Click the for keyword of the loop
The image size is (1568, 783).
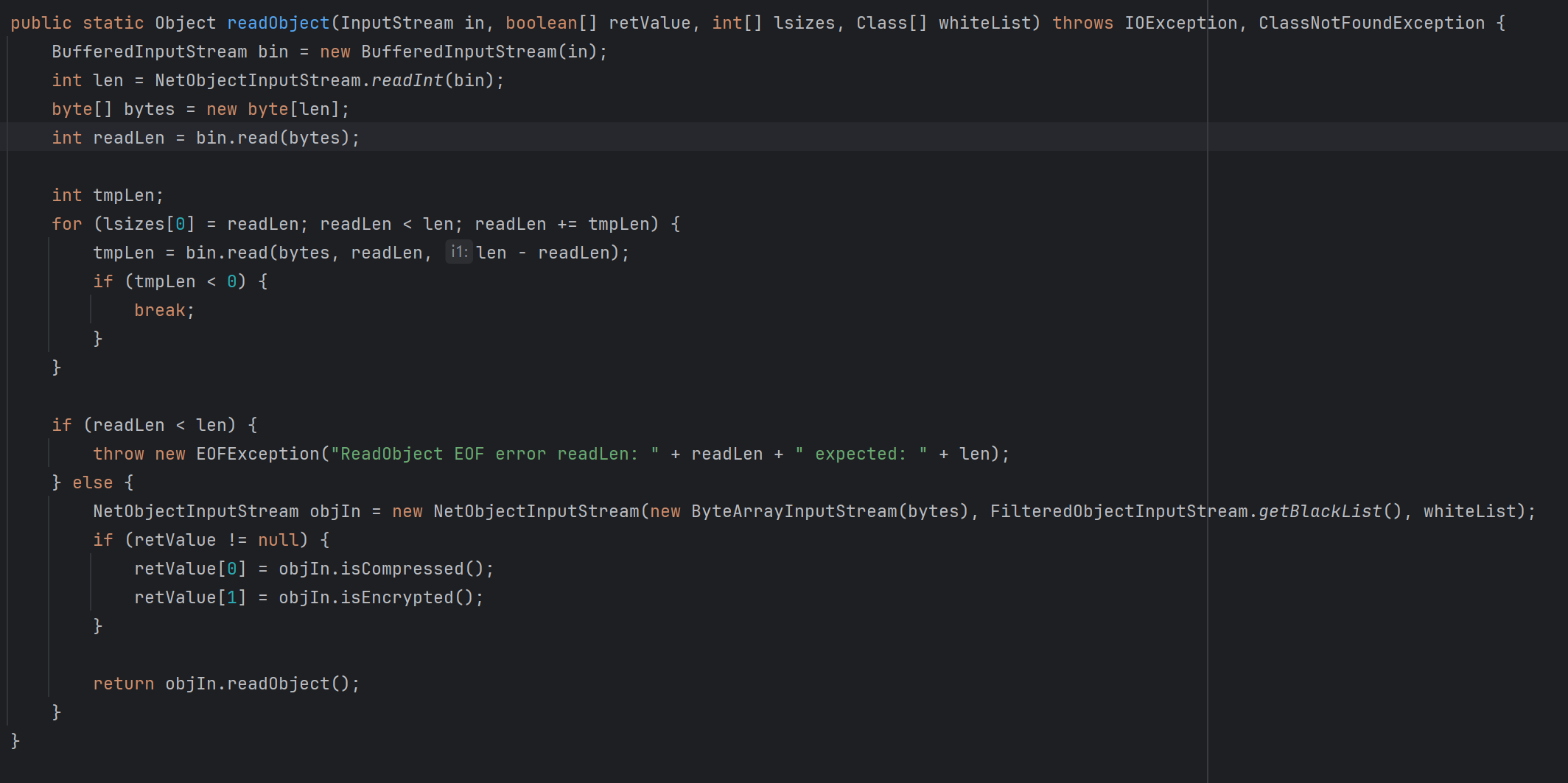pos(67,224)
